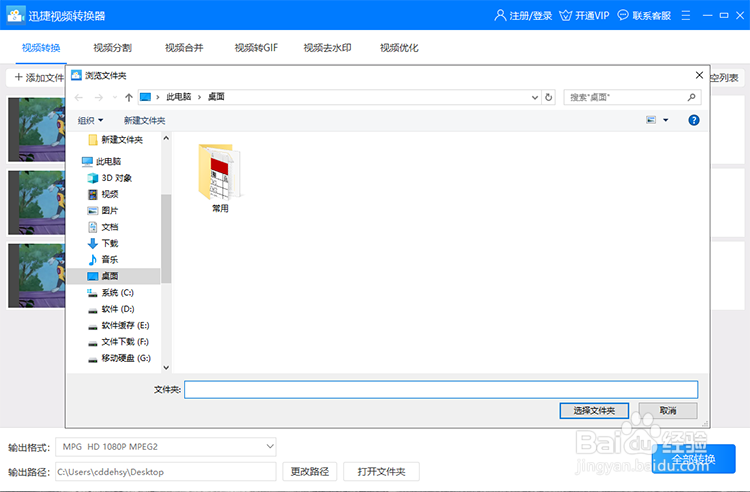Viewport: 750px width, 492px height.
Task: Switch to 视频分割 tab
Action: (x=112, y=48)
